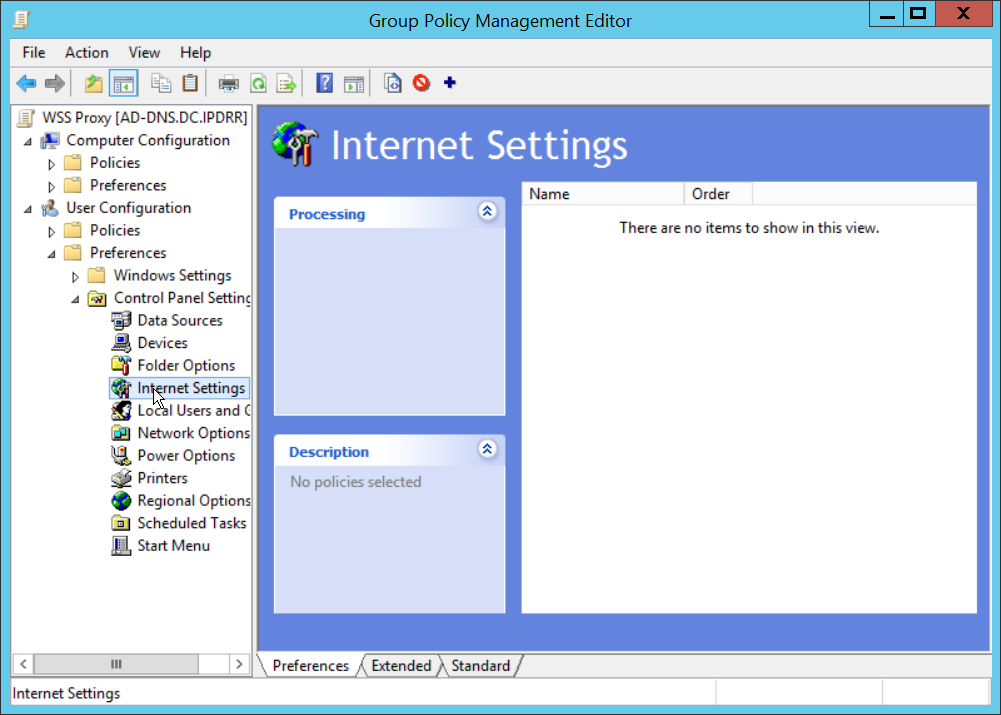Expand Windows Settings tree node arrow
Viewport: 1001px width, 715px height.
pos(76,276)
